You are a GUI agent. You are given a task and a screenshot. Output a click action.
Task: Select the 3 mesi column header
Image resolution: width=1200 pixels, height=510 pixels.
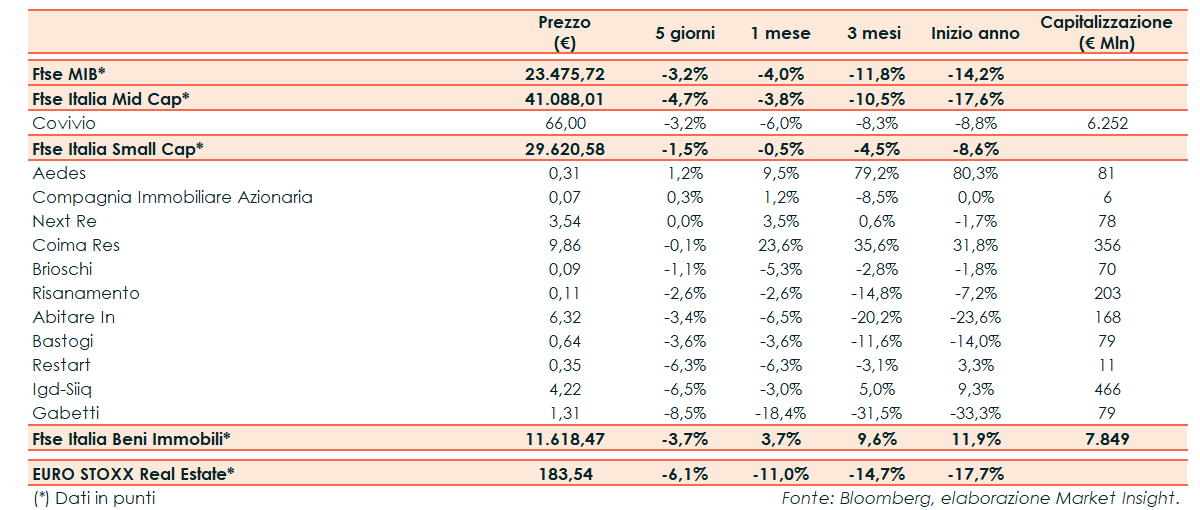(x=874, y=33)
